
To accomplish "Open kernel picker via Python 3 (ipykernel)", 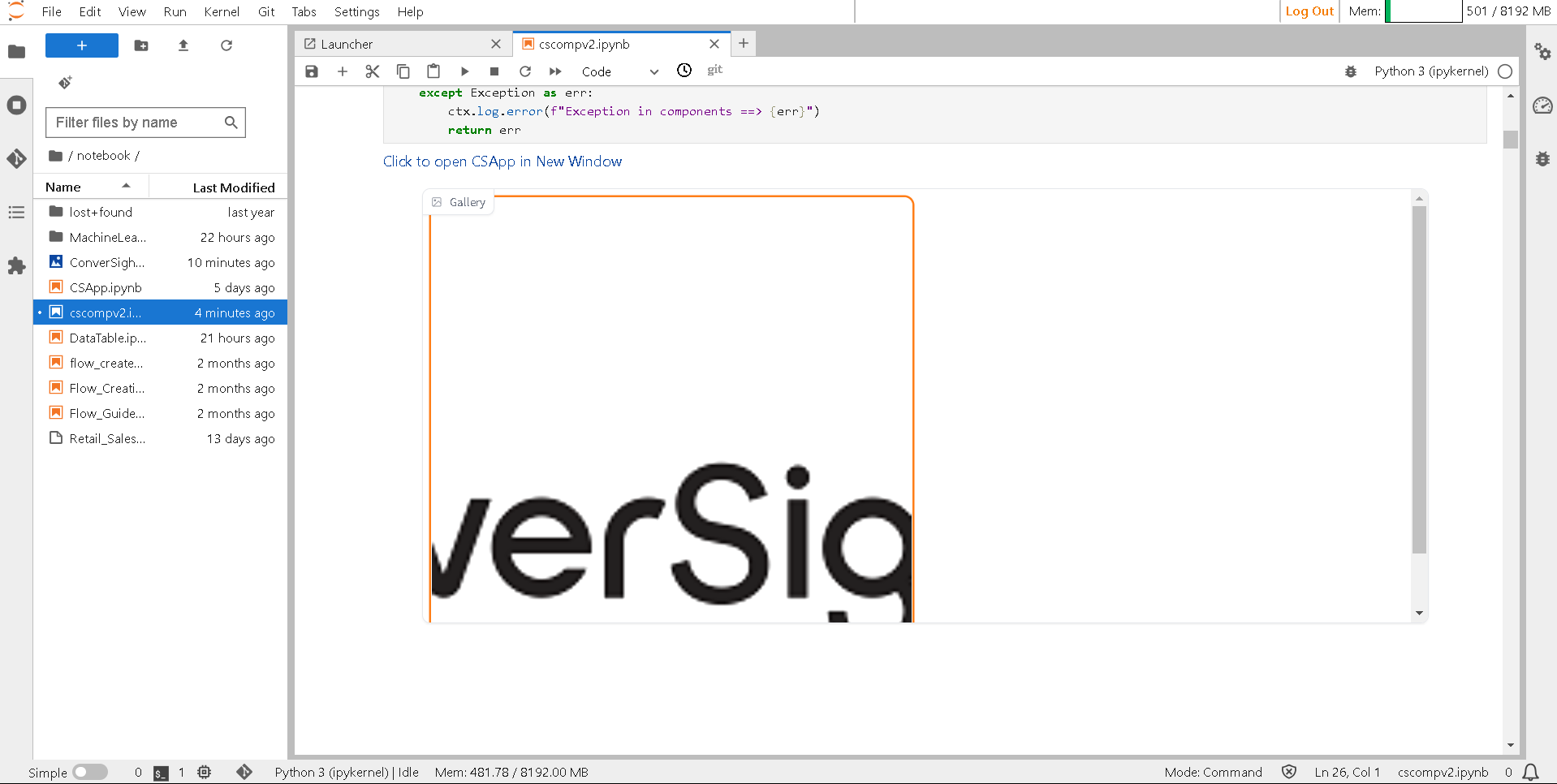I will click(1430, 71).
